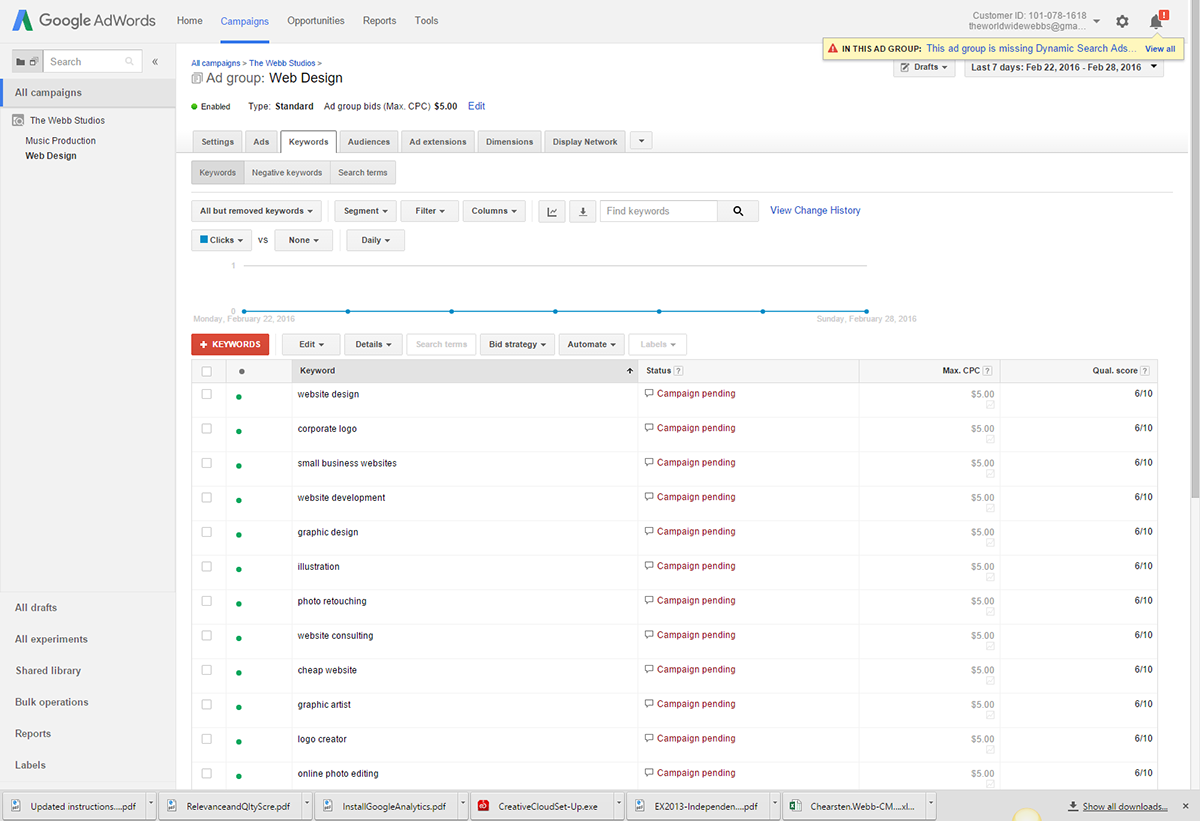
Task: Collapse the sidebar with the double chevron
Action: [155, 62]
